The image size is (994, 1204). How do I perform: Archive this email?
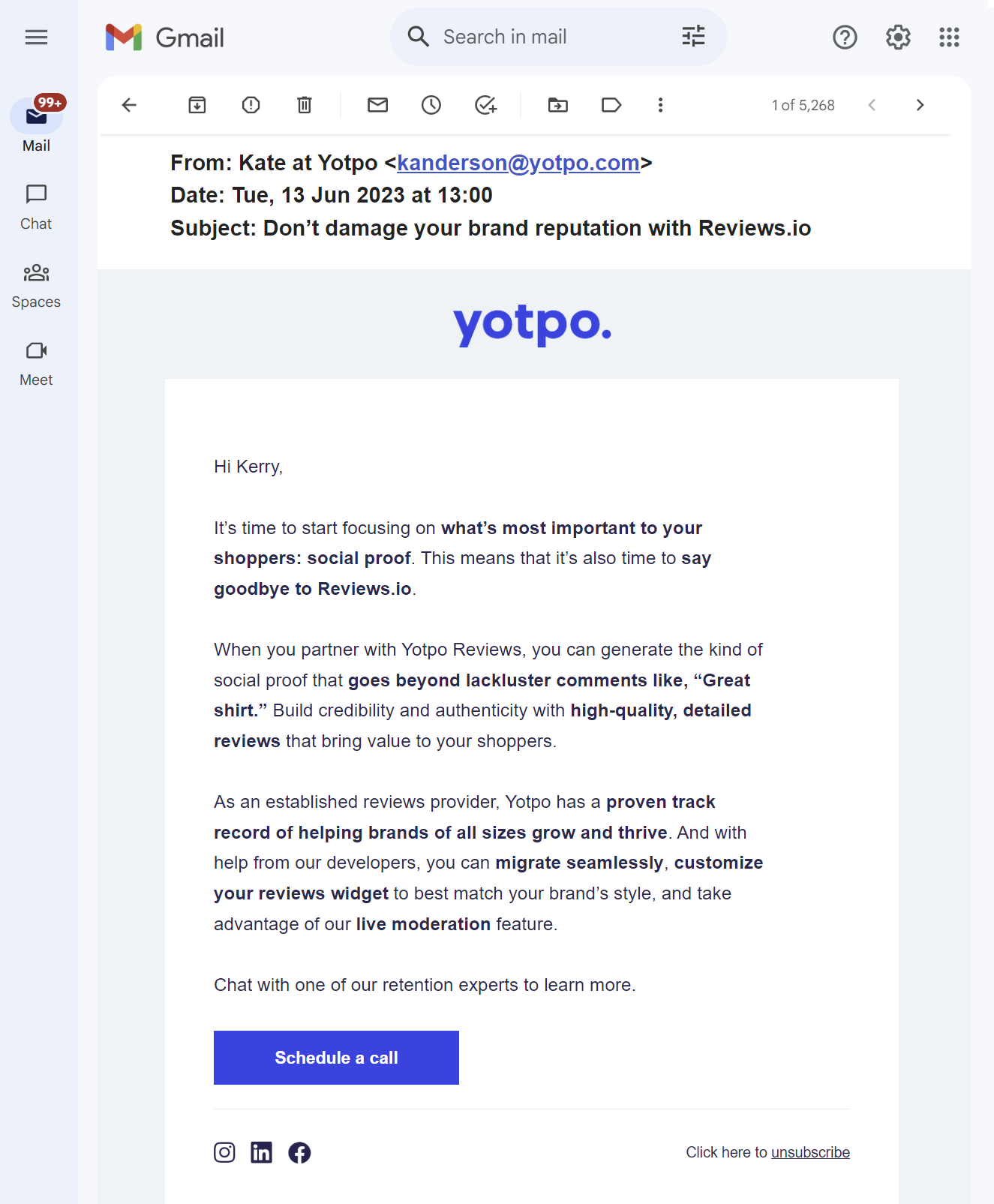(x=197, y=105)
